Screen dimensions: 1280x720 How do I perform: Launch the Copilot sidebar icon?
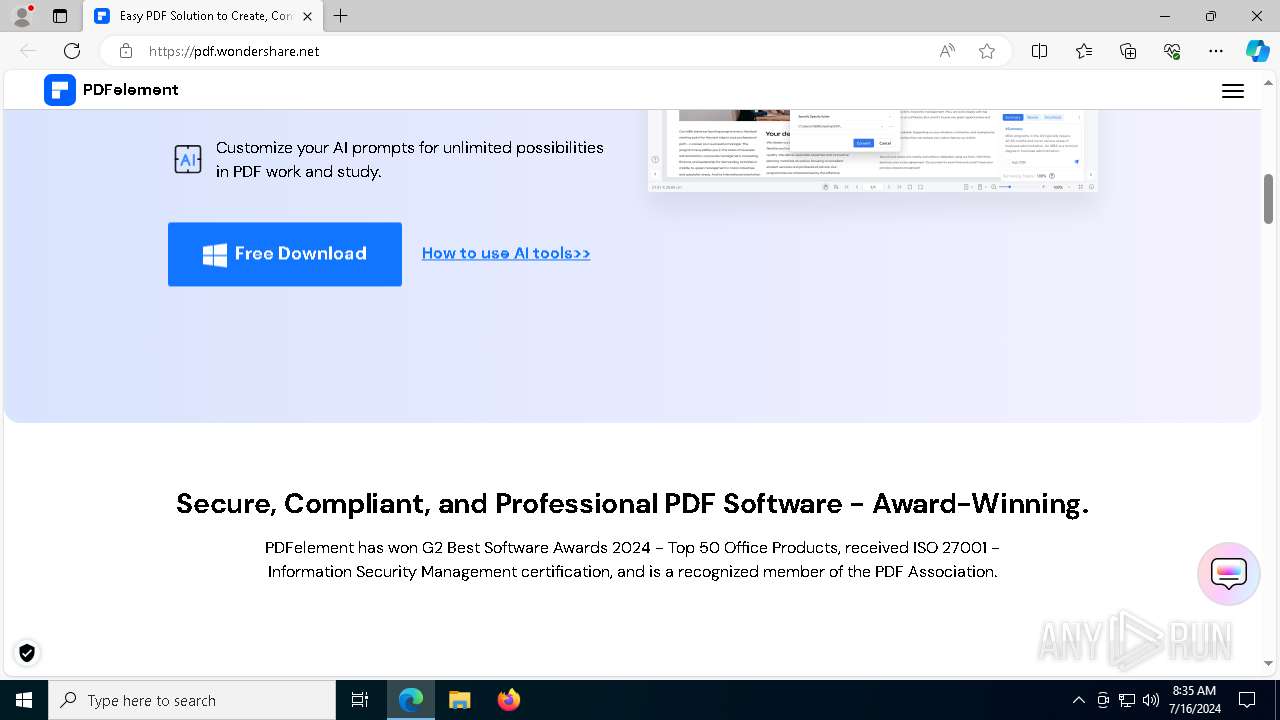pyautogui.click(x=1257, y=51)
